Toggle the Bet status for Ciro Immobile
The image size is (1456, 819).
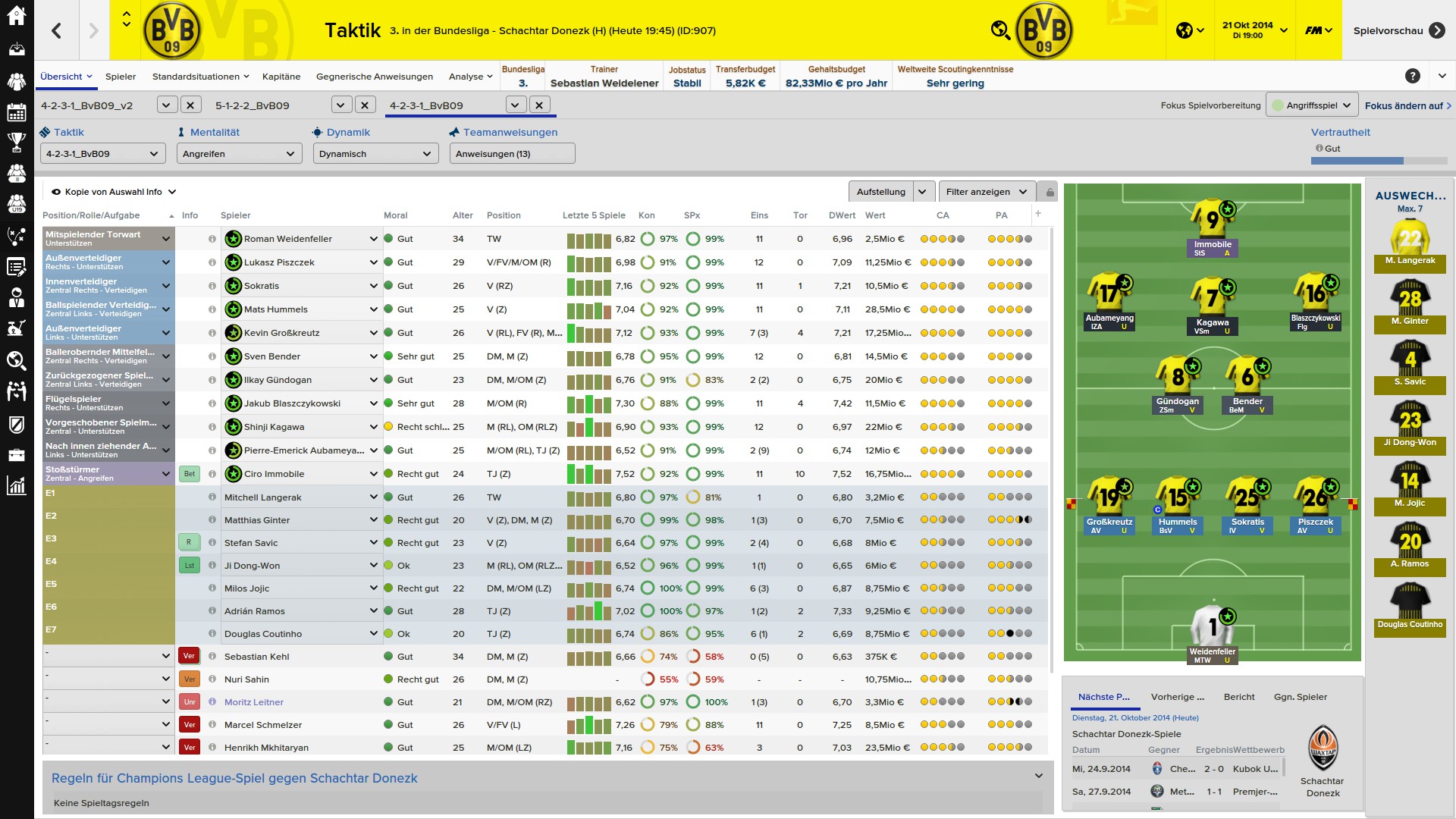(x=190, y=474)
